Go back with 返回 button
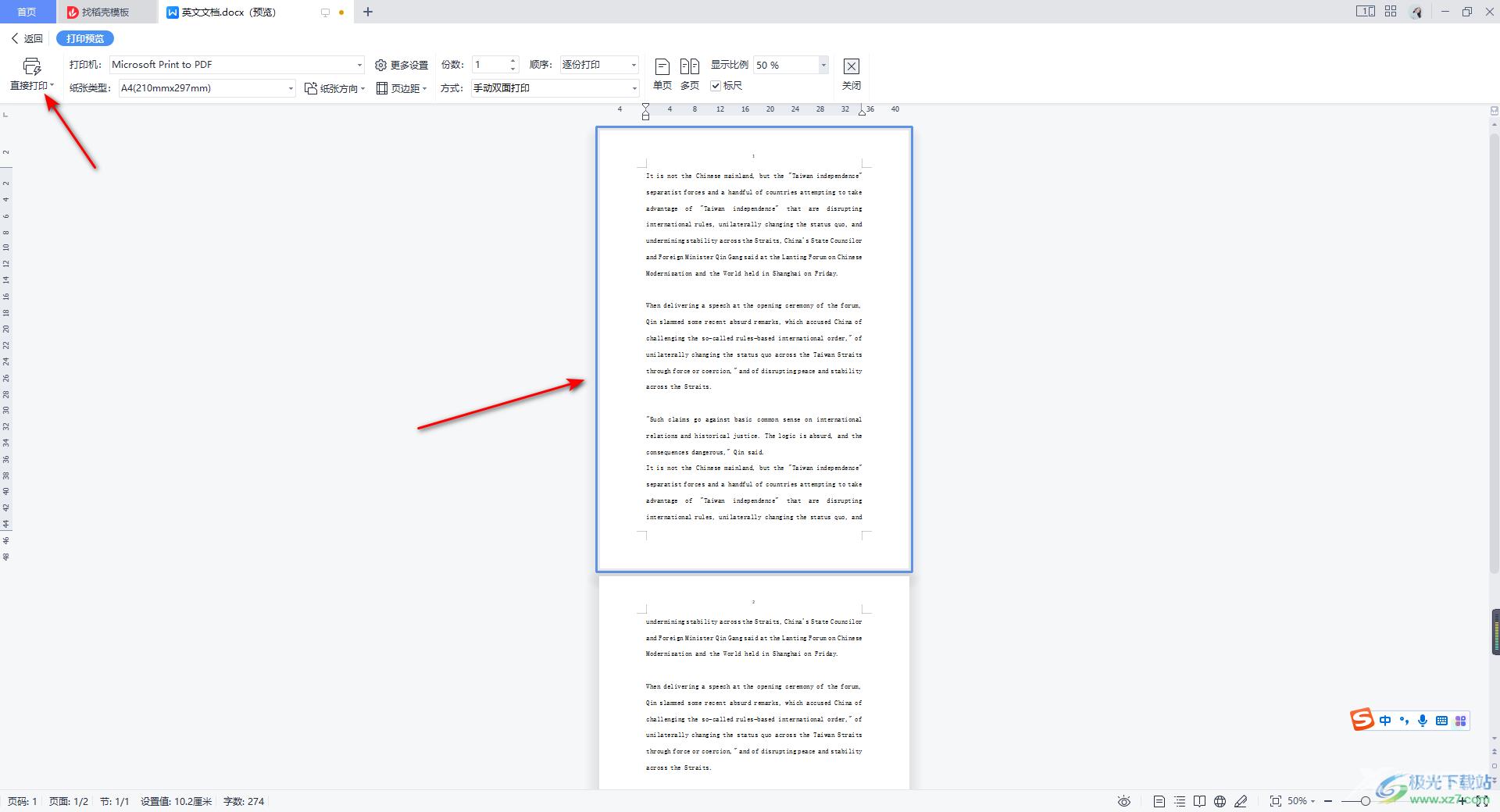 pyautogui.click(x=27, y=38)
